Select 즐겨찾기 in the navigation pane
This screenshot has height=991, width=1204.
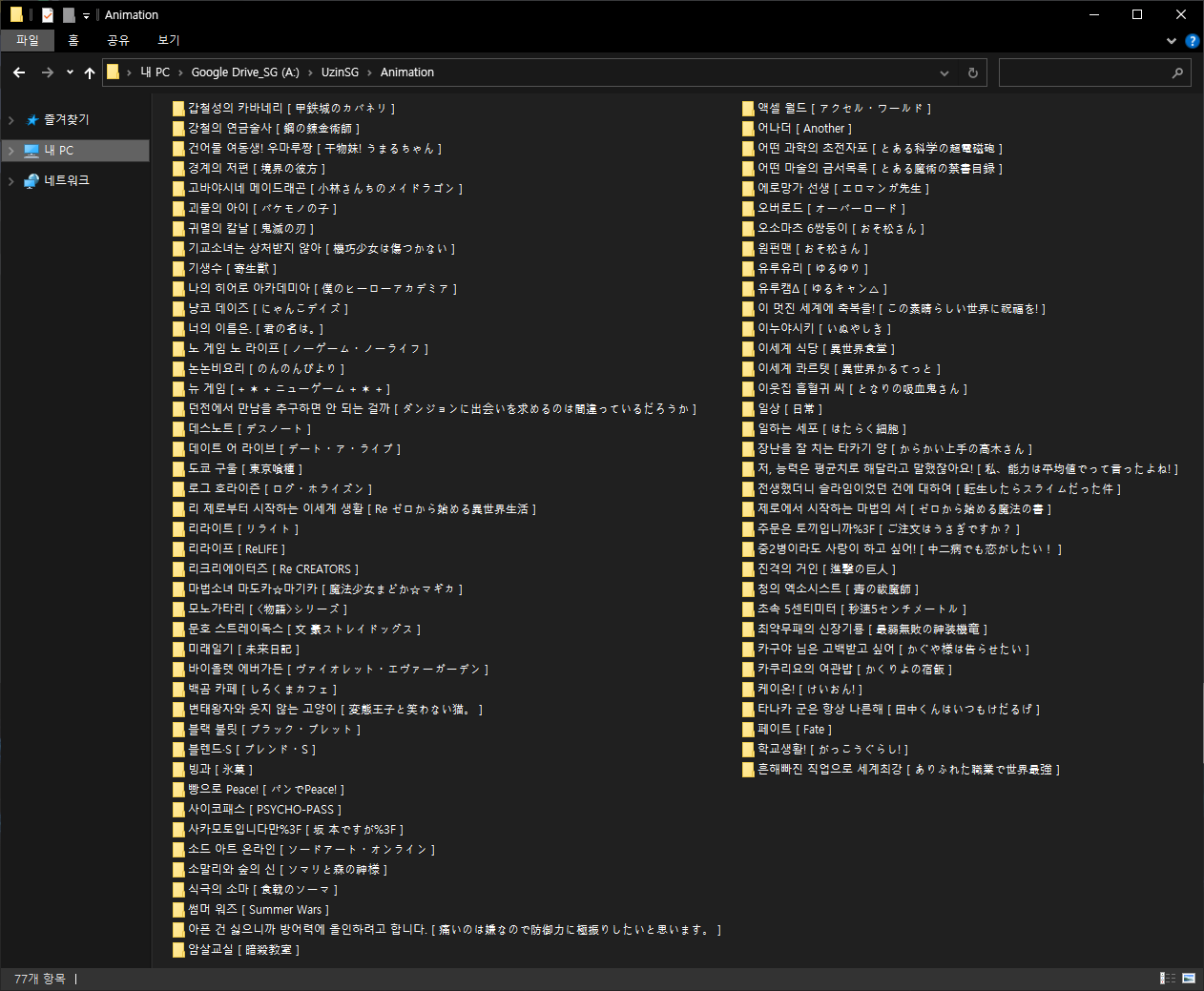click(x=67, y=120)
